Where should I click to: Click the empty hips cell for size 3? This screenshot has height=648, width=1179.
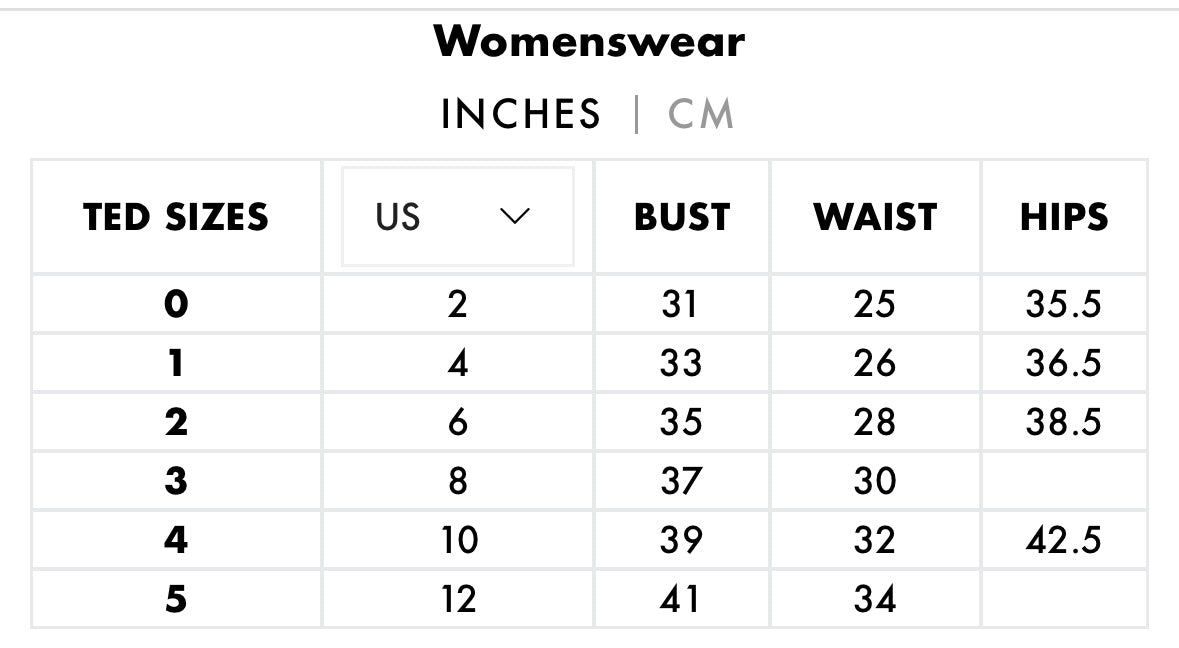point(1063,481)
